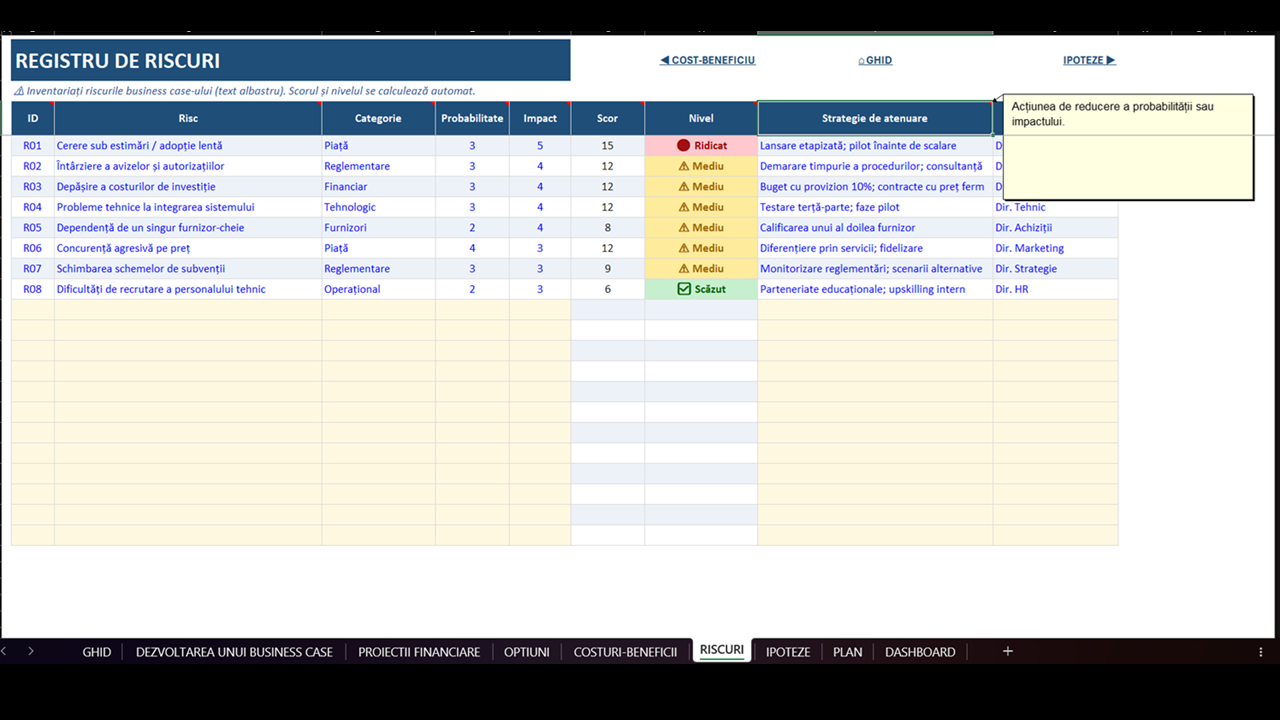This screenshot has height=720, width=1280.
Task: Select the Mediu warning level cell for R05
Action: point(701,228)
